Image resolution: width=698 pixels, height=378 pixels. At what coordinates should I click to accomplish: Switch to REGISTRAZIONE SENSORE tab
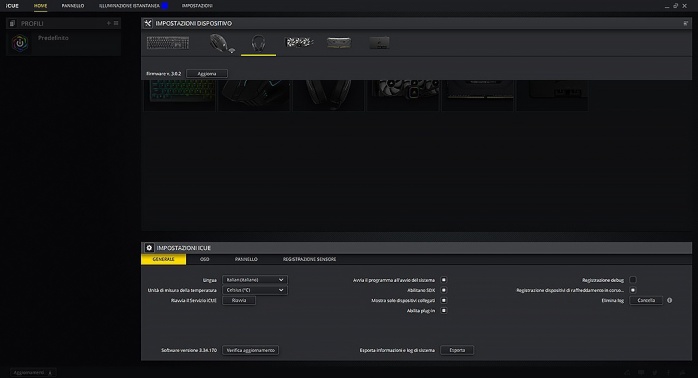309,259
